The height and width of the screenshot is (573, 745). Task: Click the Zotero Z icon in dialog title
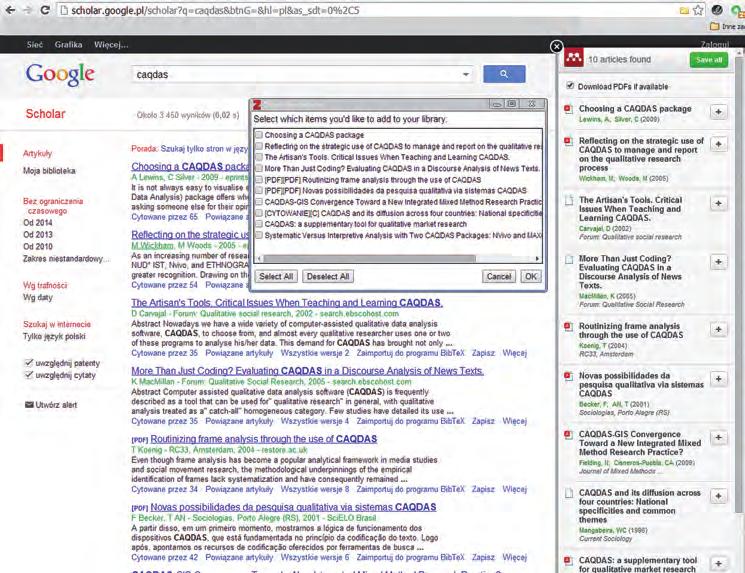coord(257,105)
